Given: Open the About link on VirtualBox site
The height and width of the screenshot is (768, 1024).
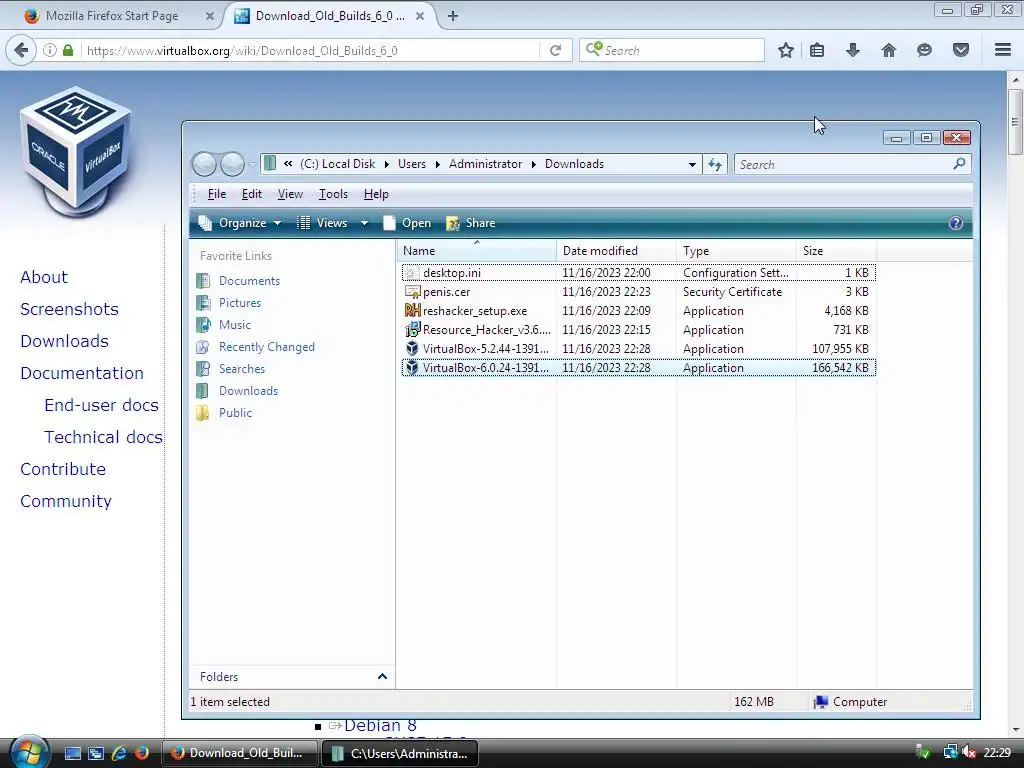Looking at the screenshot, I should (x=44, y=277).
